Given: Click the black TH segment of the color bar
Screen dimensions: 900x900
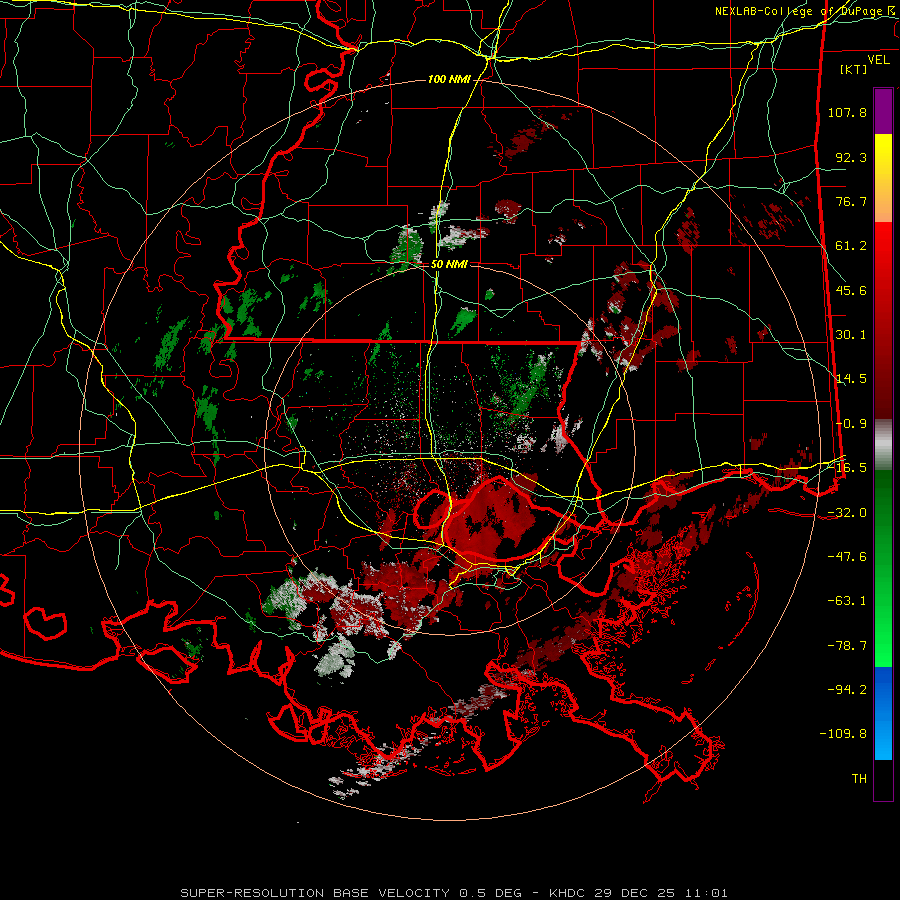Looking at the screenshot, I should click(x=883, y=779).
